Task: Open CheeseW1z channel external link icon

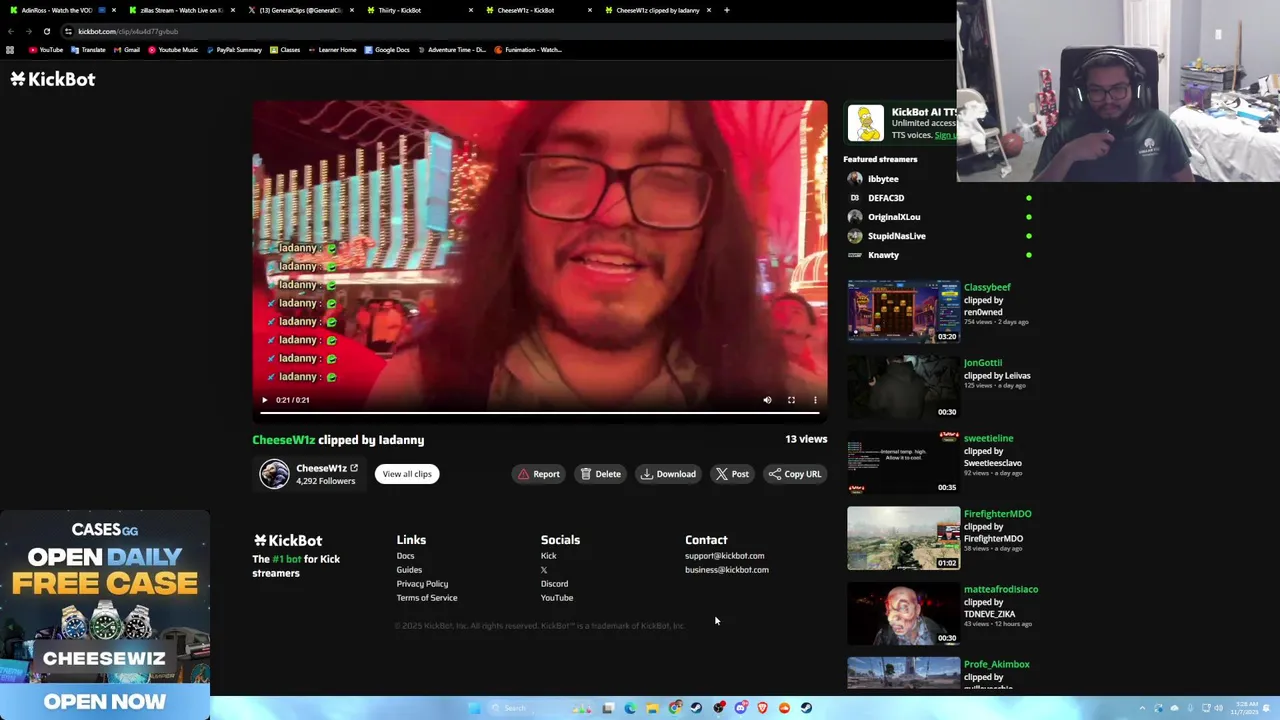Action: point(354,468)
